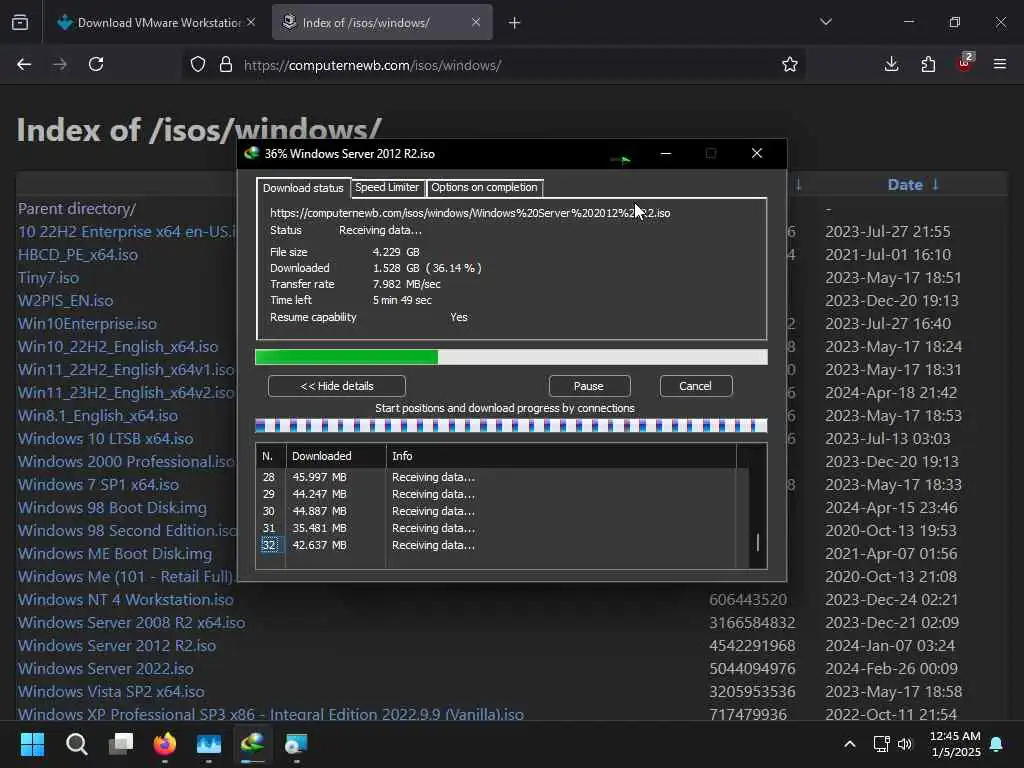
Task: Download Win8.1_English_x64.iso
Action: tap(97, 415)
